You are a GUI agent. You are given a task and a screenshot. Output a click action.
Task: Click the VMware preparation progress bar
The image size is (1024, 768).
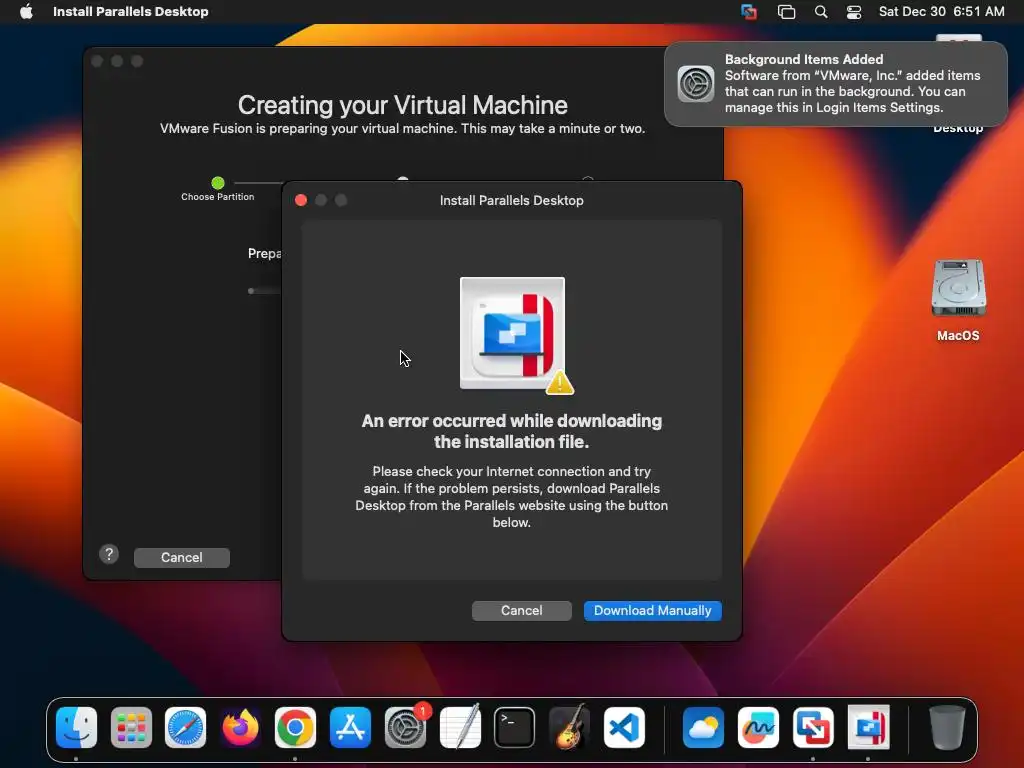tap(264, 291)
